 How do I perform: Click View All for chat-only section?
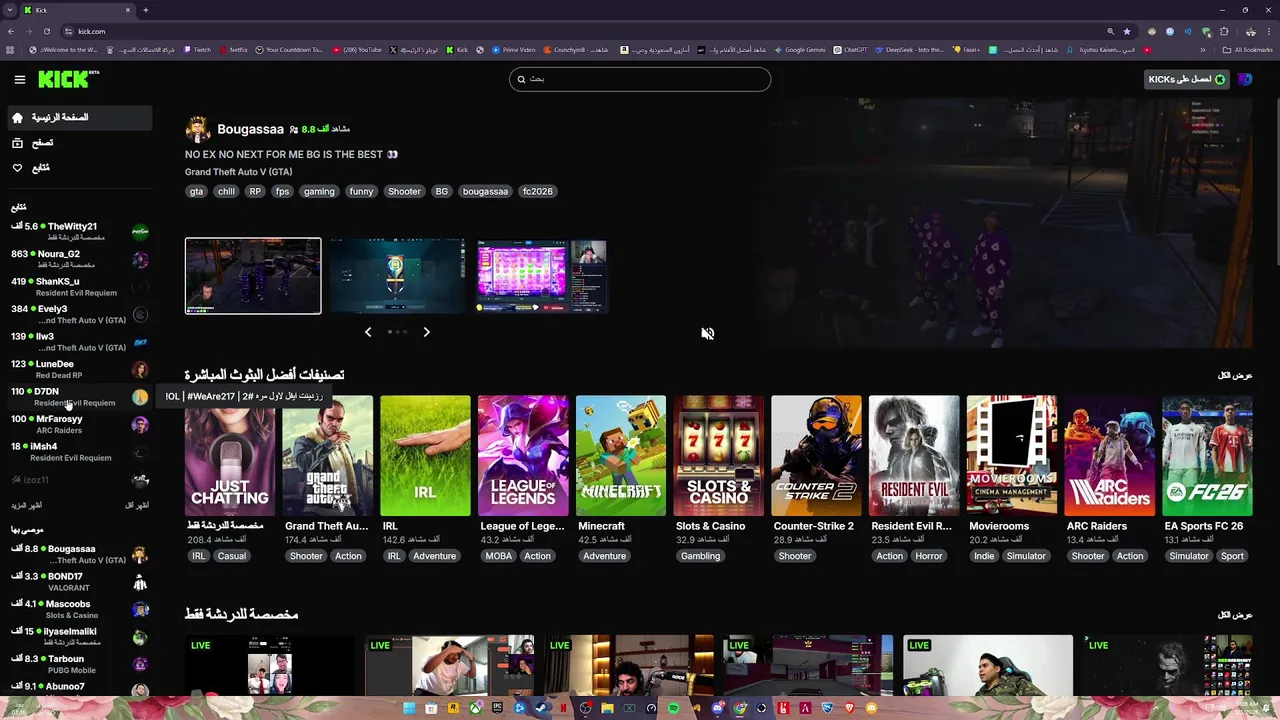click(1234, 615)
